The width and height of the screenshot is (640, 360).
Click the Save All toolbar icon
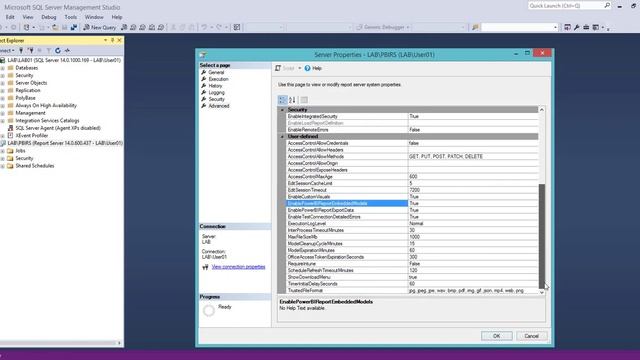click(x=74, y=27)
